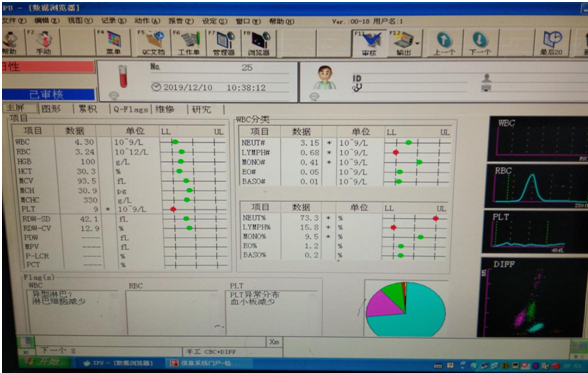The height and width of the screenshot is (373, 588).
Task: Click the Windows 开始 Start button
Action: [44, 362]
